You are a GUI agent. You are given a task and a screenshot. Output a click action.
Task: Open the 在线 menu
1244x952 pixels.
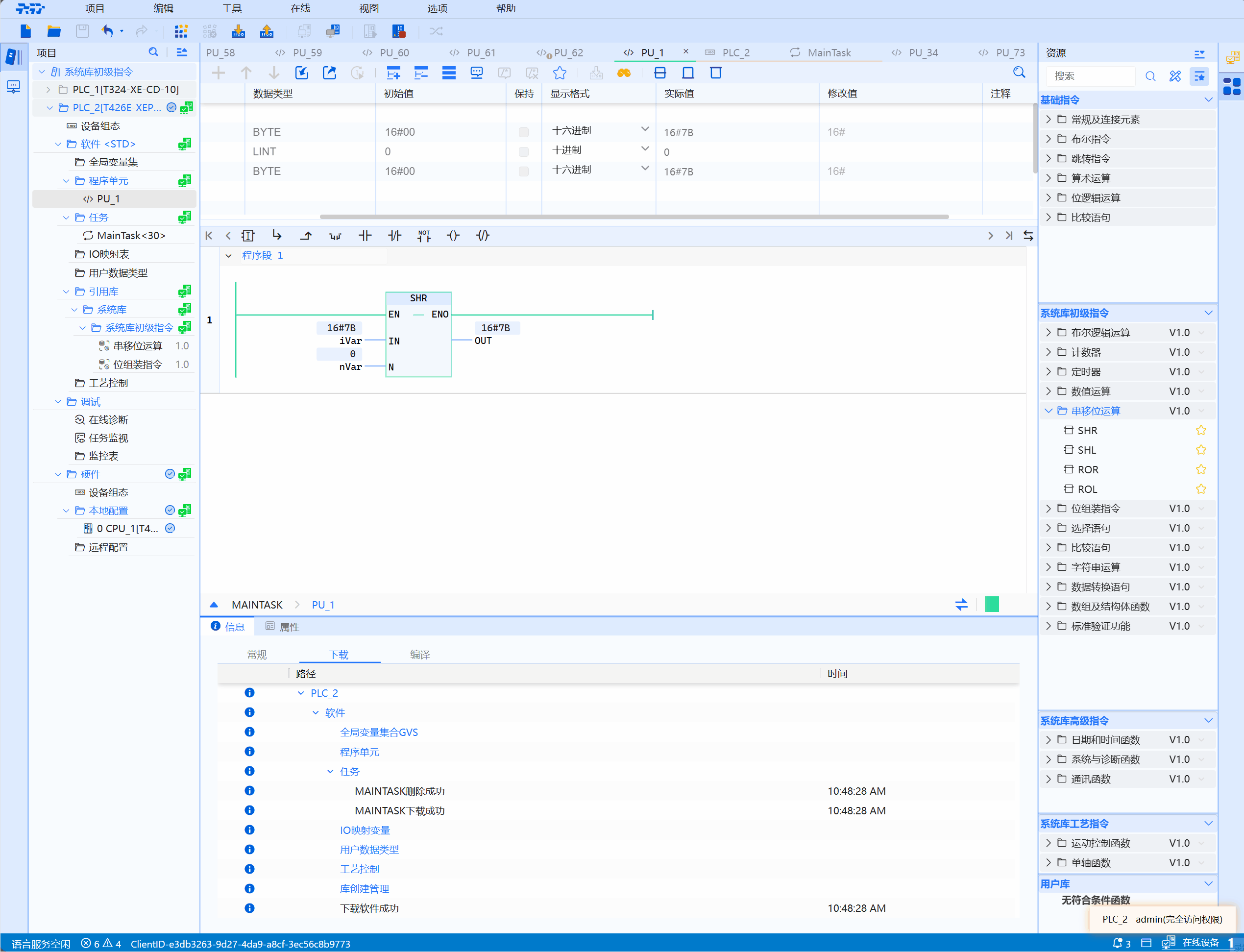click(300, 8)
